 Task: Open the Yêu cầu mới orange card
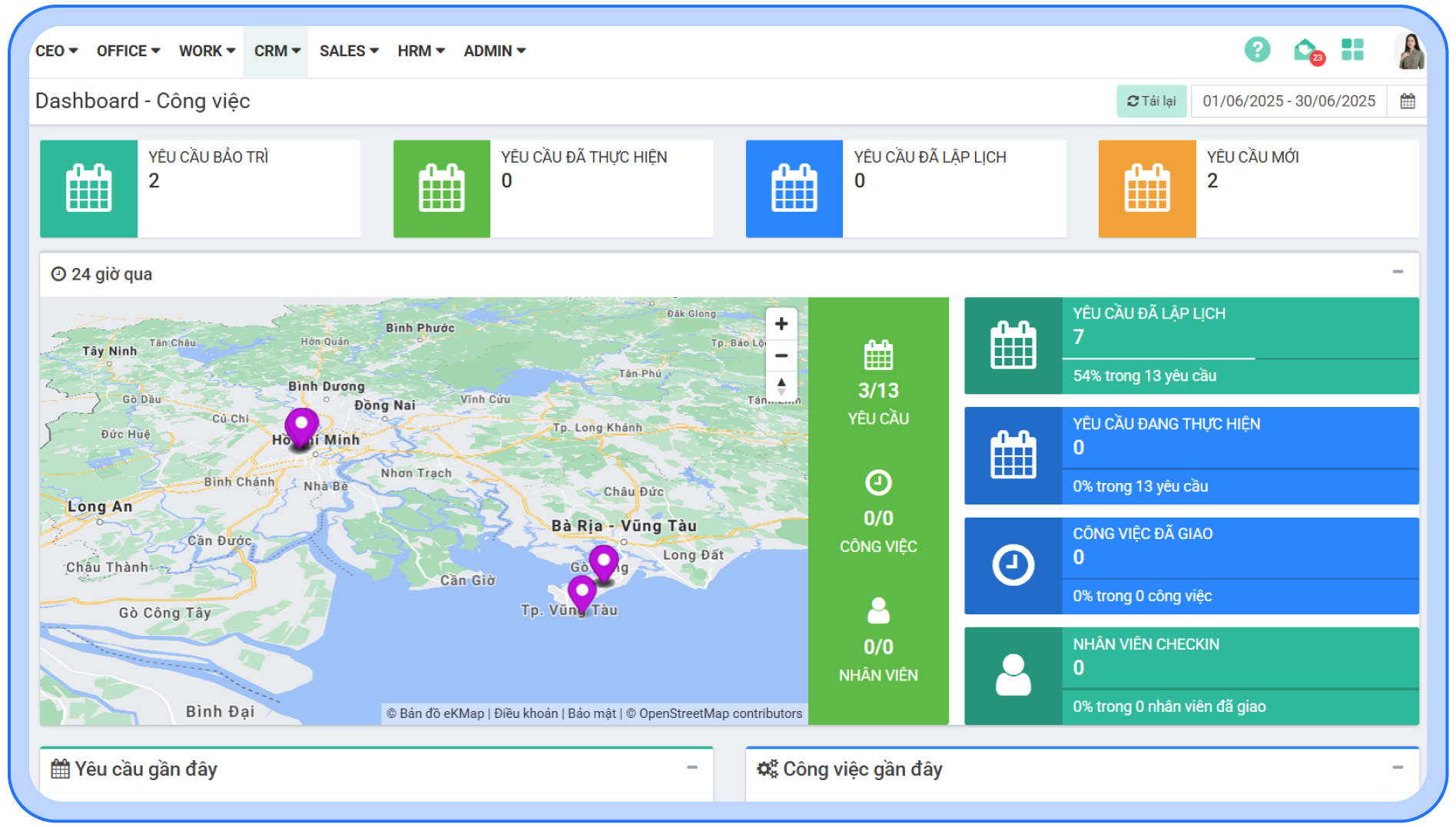pos(1258,189)
